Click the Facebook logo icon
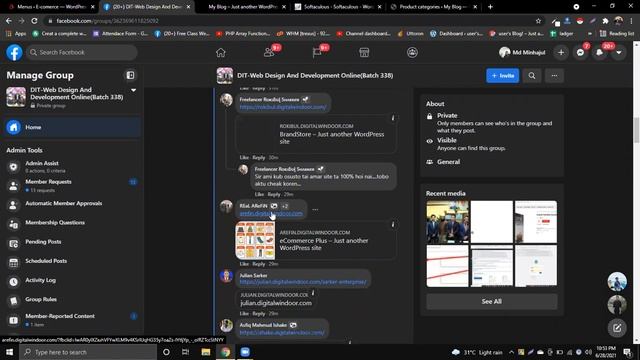The height and width of the screenshot is (360, 640). click(x=14, y=53)
